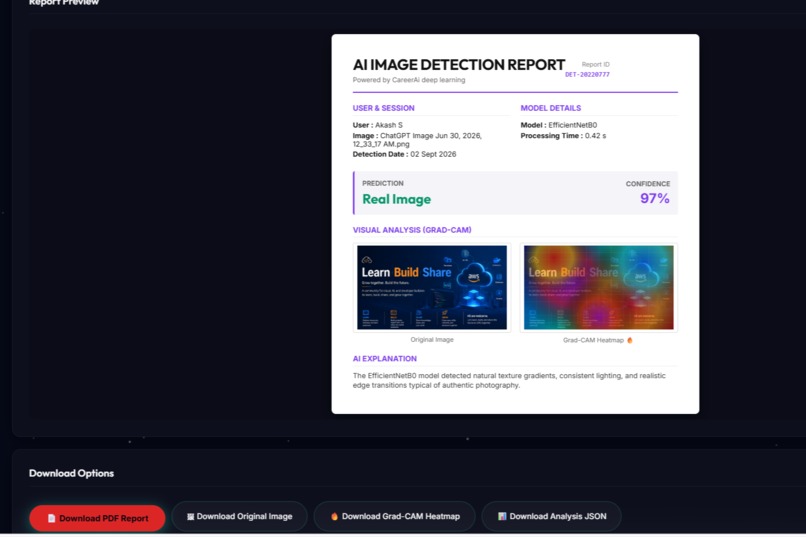Click the picture icon on Download Original Image
The width and height of the screenshot is (806, 537).
point(191,516)
